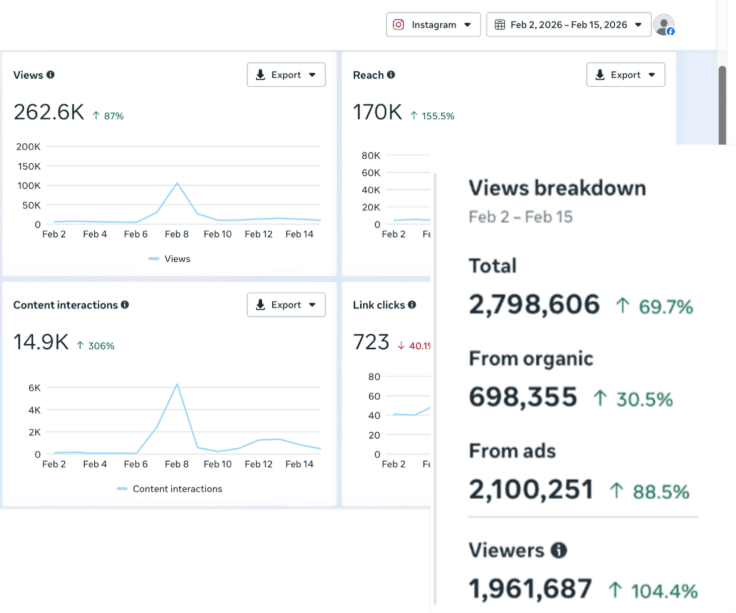This screenshot has height=613, width=736.
Task: Click the vertical page scrollbar thumb
Action: (723, 105)
